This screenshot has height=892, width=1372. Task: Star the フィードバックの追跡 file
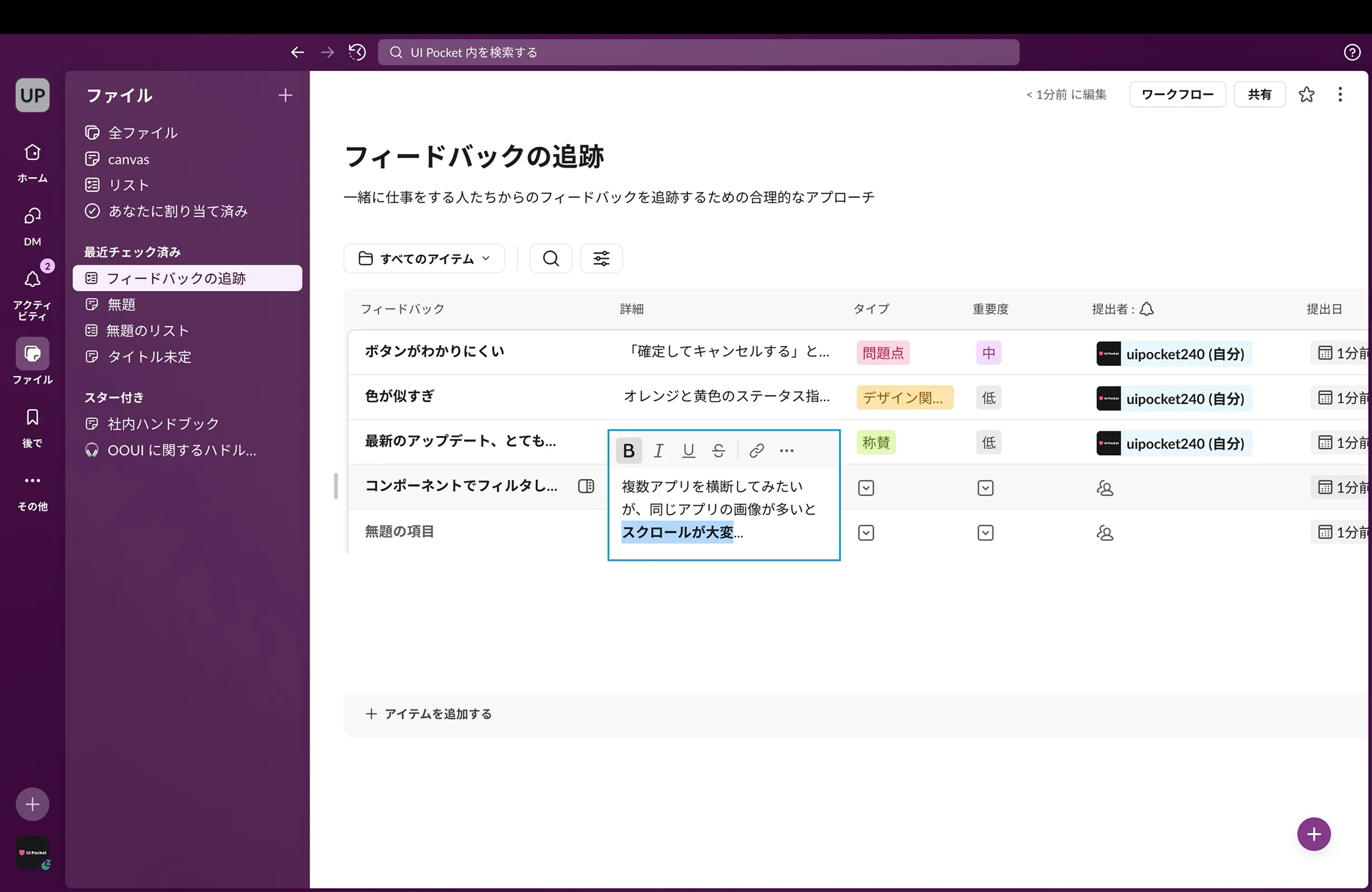[1306, 95]
